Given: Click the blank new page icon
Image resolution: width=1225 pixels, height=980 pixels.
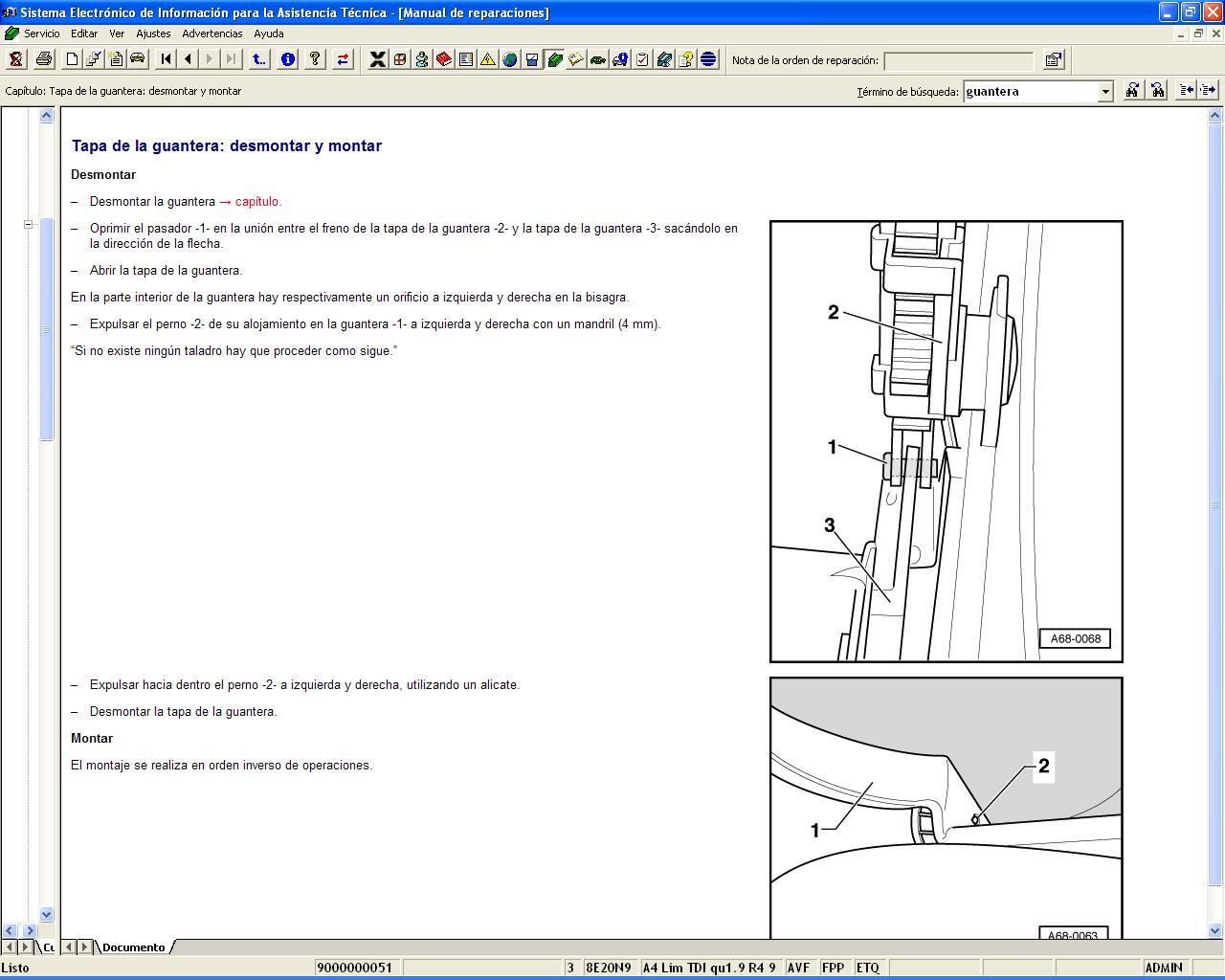Looking at the screenshot, I should [72, 59].
